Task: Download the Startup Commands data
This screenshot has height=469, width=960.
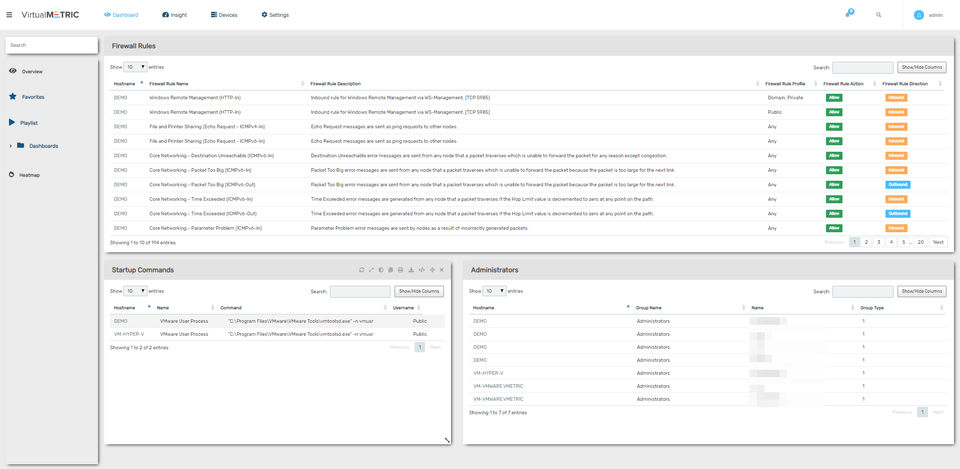Action: coord(411,269)
